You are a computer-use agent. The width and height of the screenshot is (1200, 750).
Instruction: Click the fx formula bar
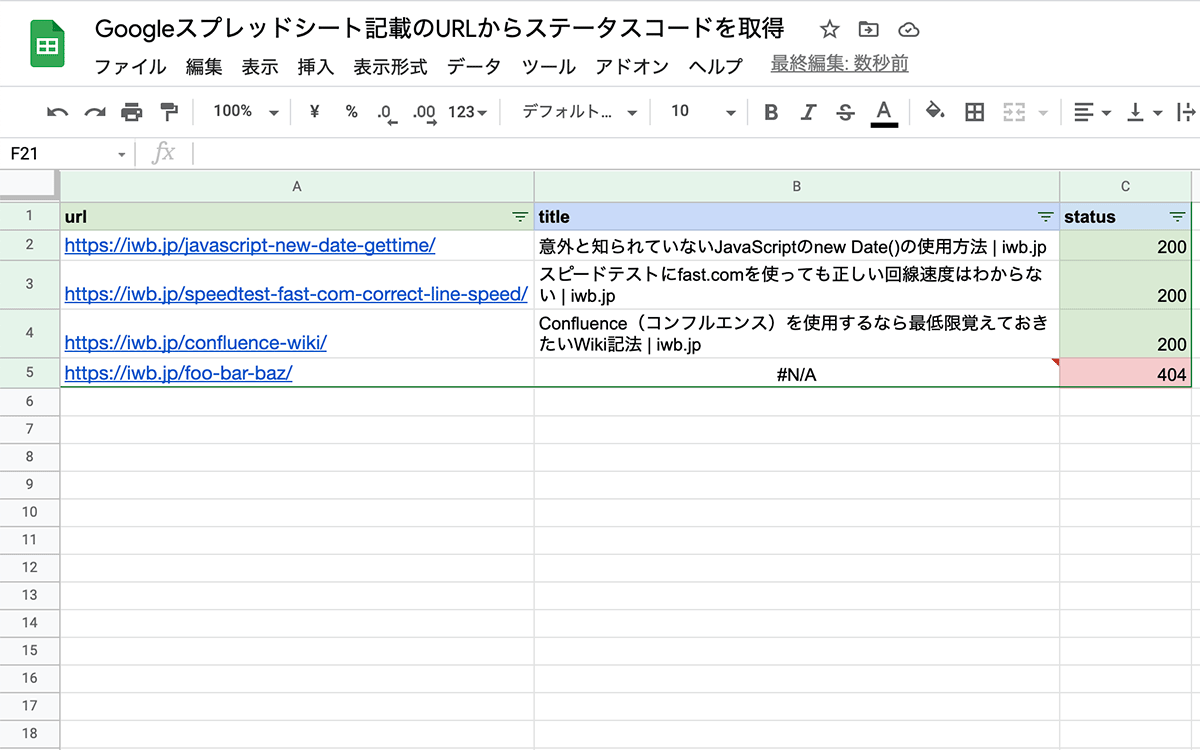163,153
